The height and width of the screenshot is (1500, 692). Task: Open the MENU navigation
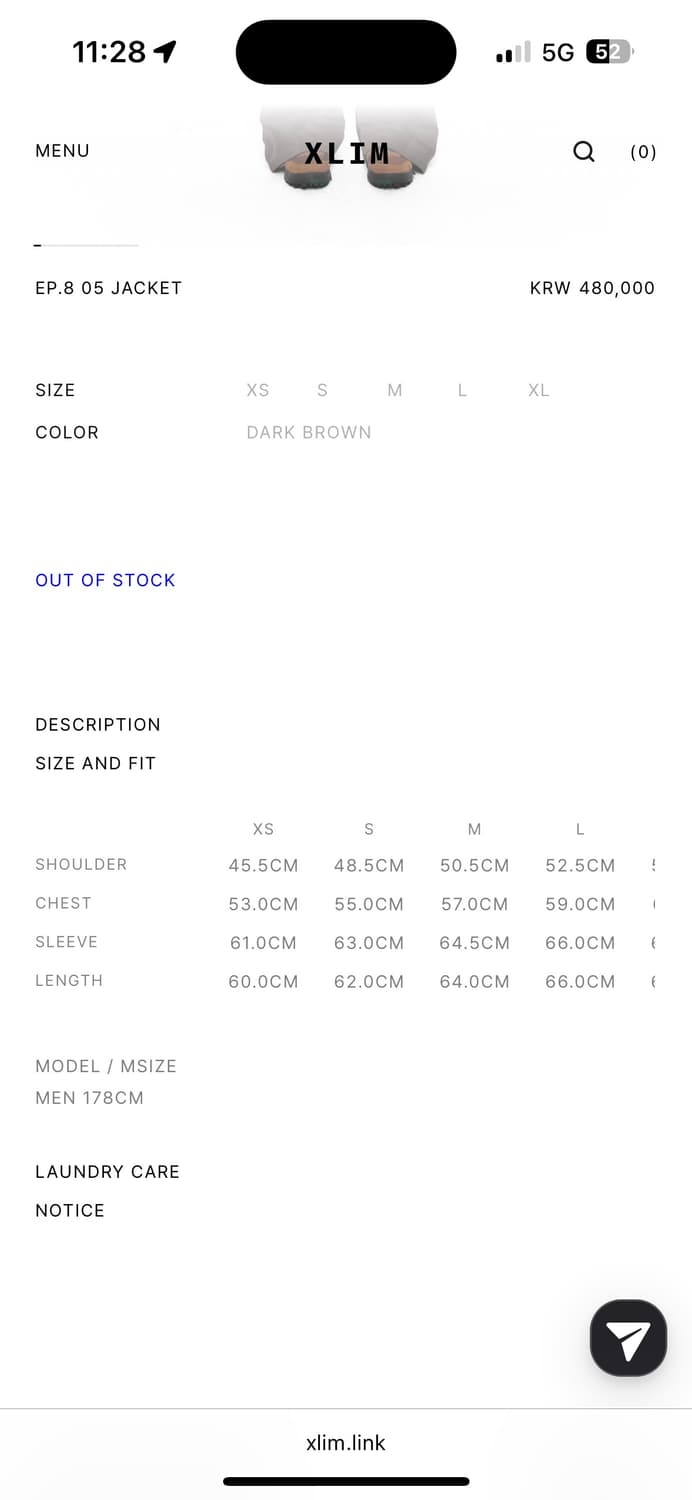coord(62,151)
